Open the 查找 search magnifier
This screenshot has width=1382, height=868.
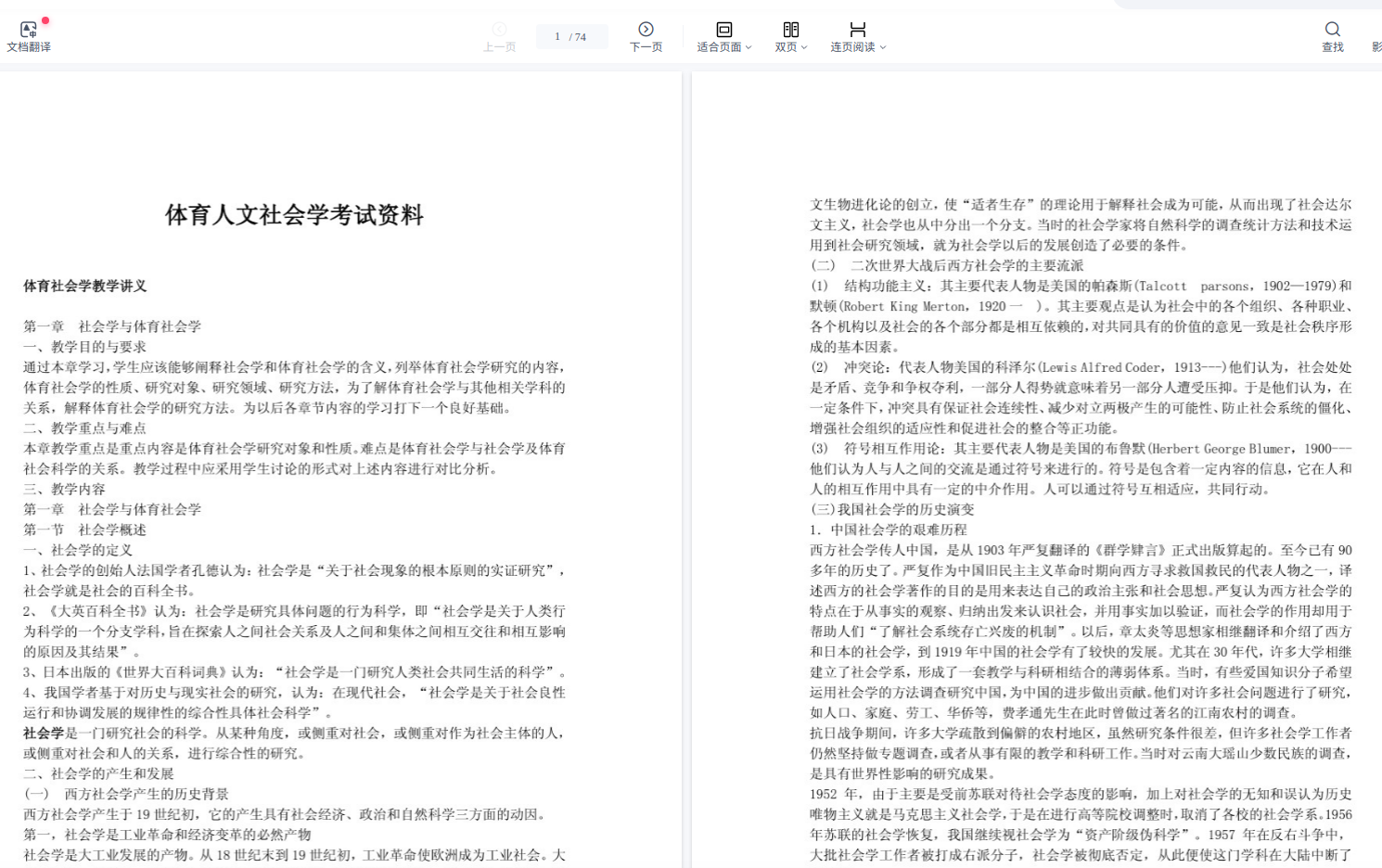[1332, 30]
